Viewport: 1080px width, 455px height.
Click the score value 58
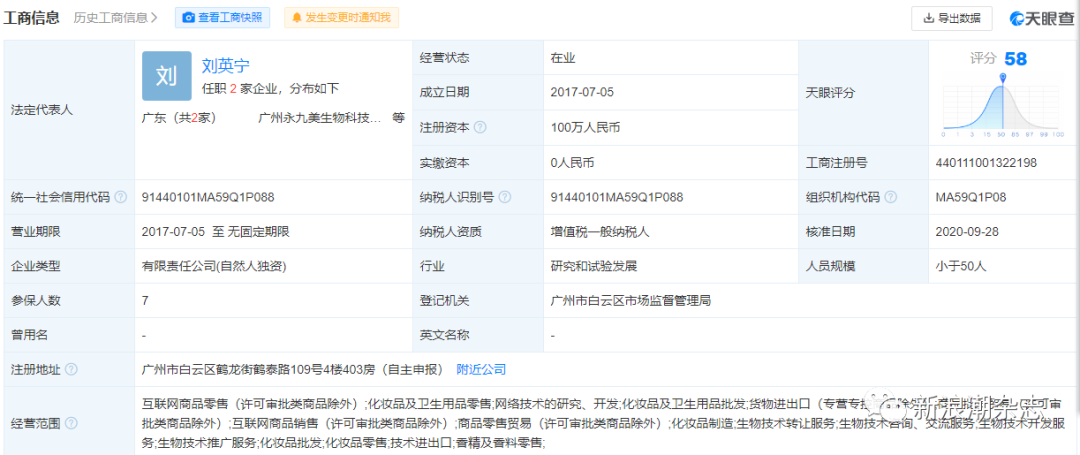click(x=1015, y=59)
